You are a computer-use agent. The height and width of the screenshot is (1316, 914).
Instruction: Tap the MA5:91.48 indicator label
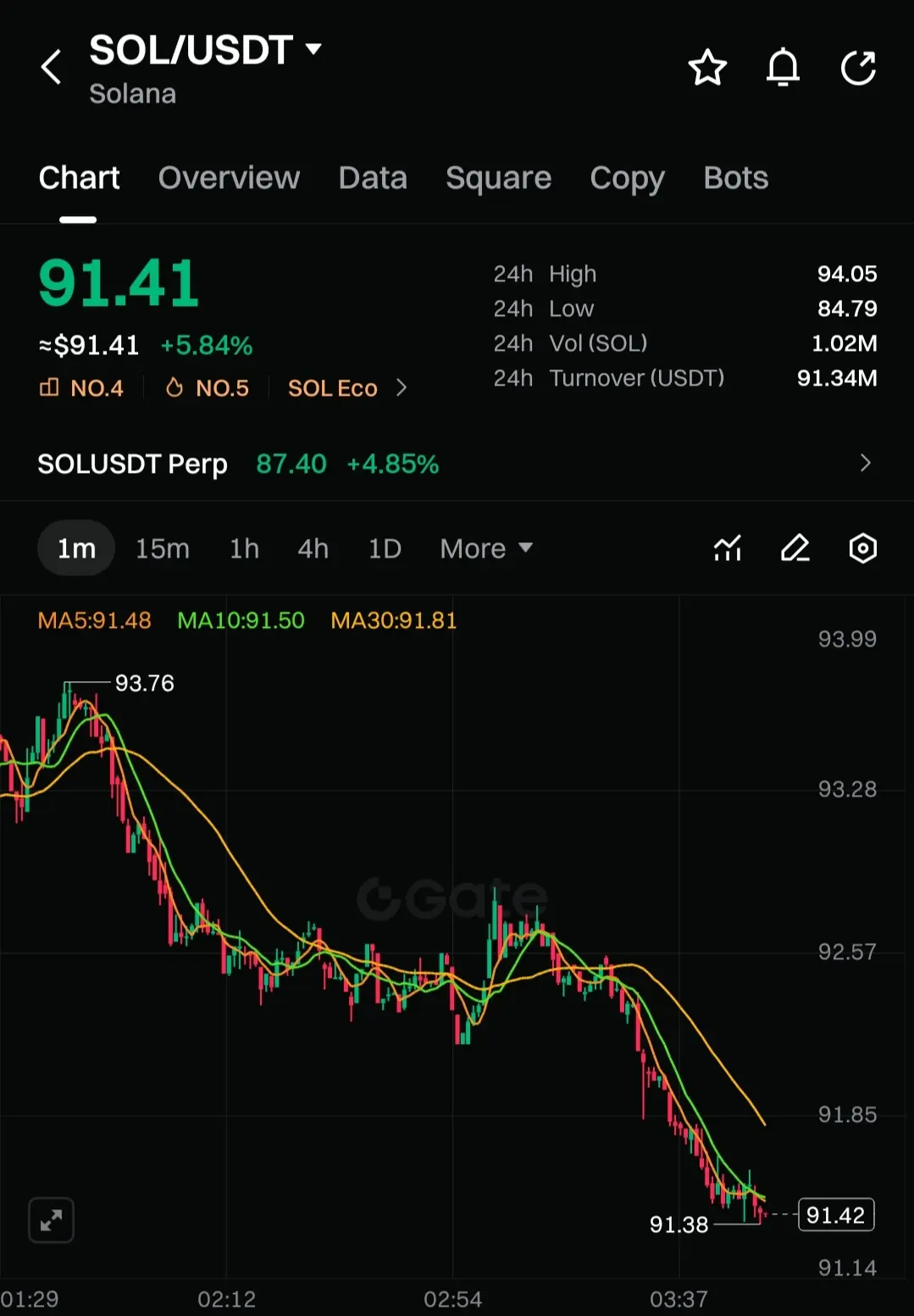[95, 620]
